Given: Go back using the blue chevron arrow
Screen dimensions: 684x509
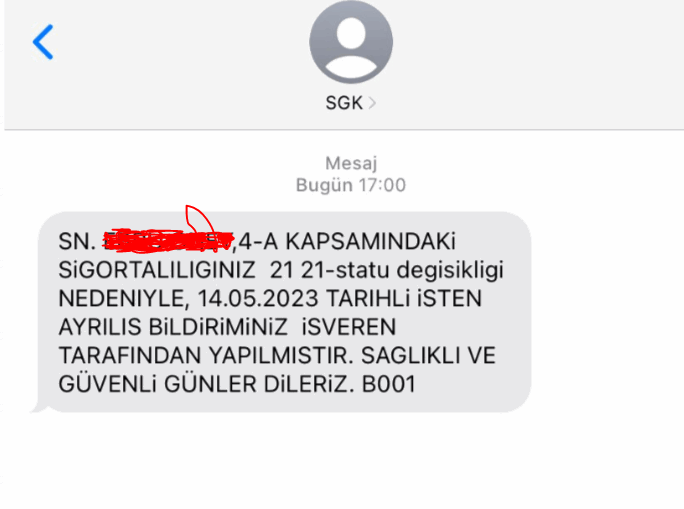Looking at the screenshot, I should [x=43, y=42].
